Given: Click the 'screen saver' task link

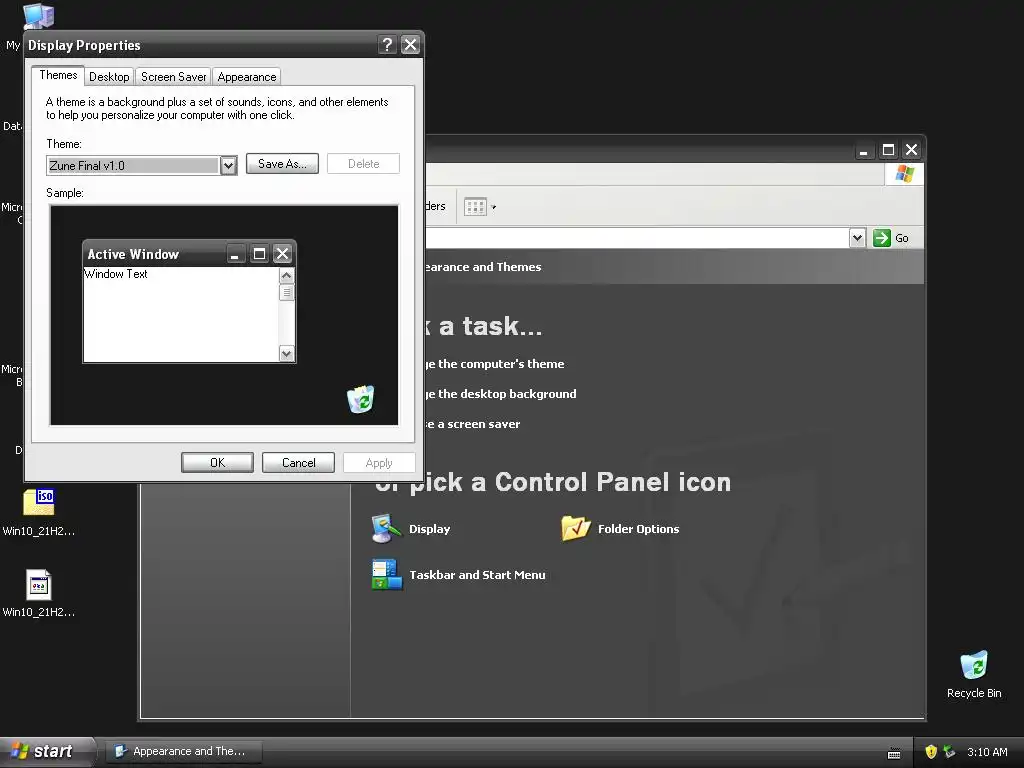Looking at the screenshot, I should (x=473, y=424).
